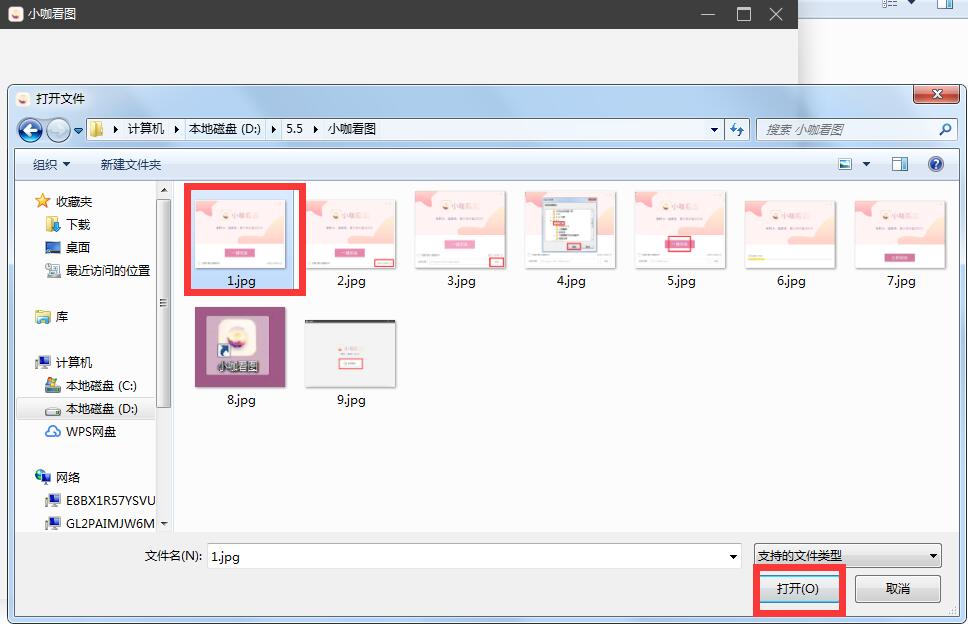Open the 组织 menu
Viewport: 968px width, 624px height.
pos(51,164)
